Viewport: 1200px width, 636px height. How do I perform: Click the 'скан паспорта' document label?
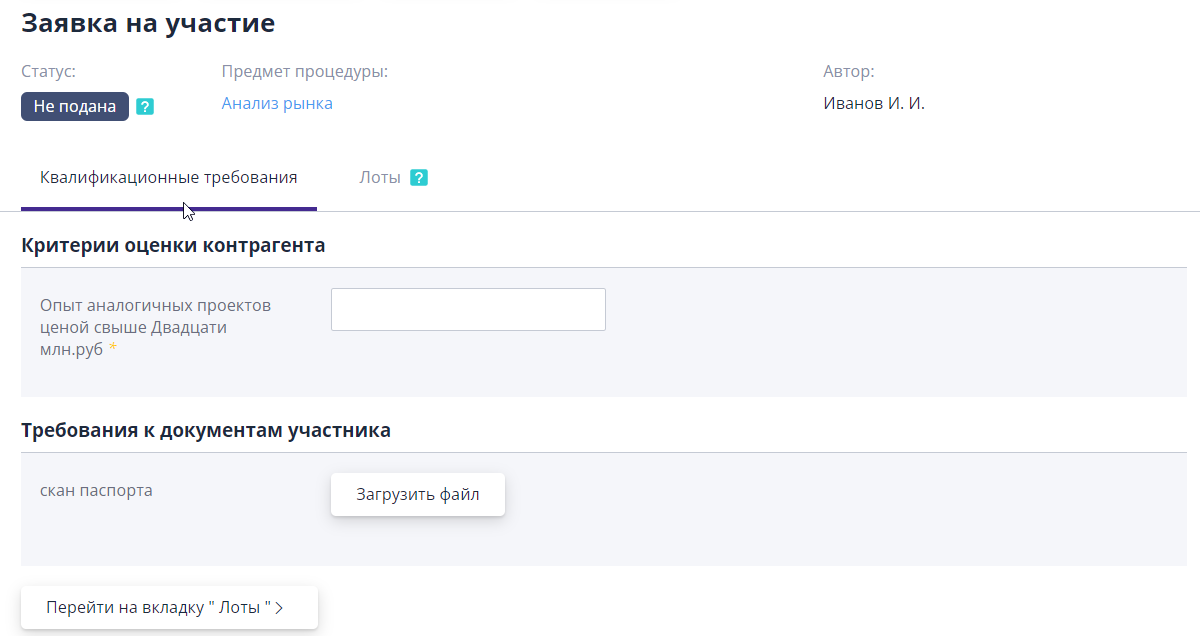pos(96,491)
